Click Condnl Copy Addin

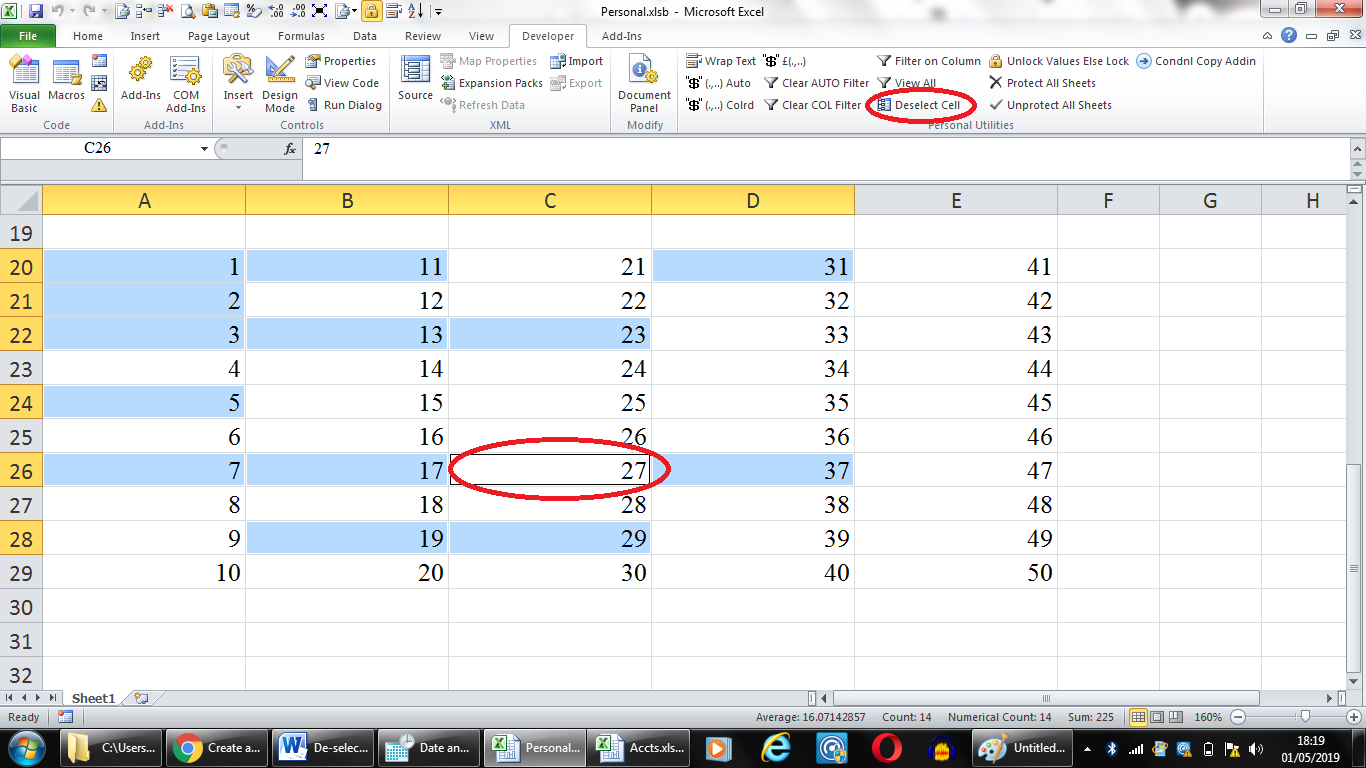coord(1196,61)
